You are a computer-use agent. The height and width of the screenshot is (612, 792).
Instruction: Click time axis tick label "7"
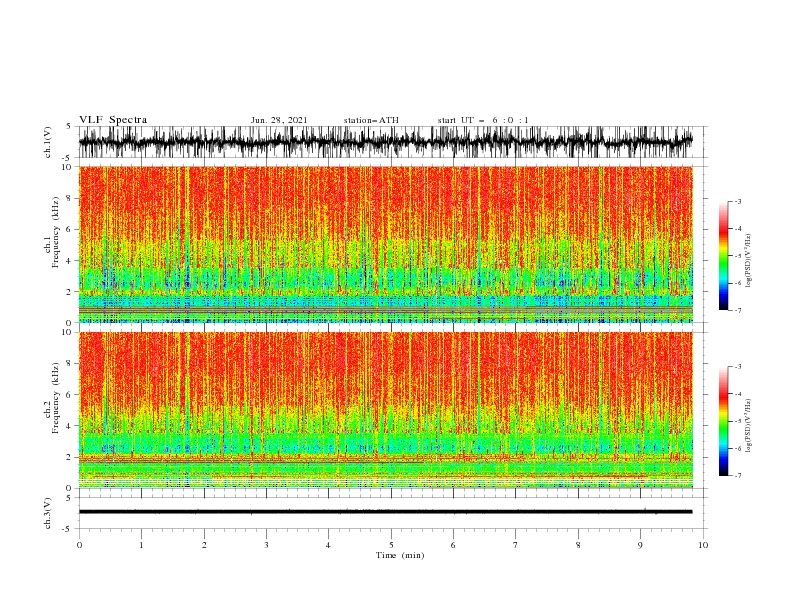[516, 545]
